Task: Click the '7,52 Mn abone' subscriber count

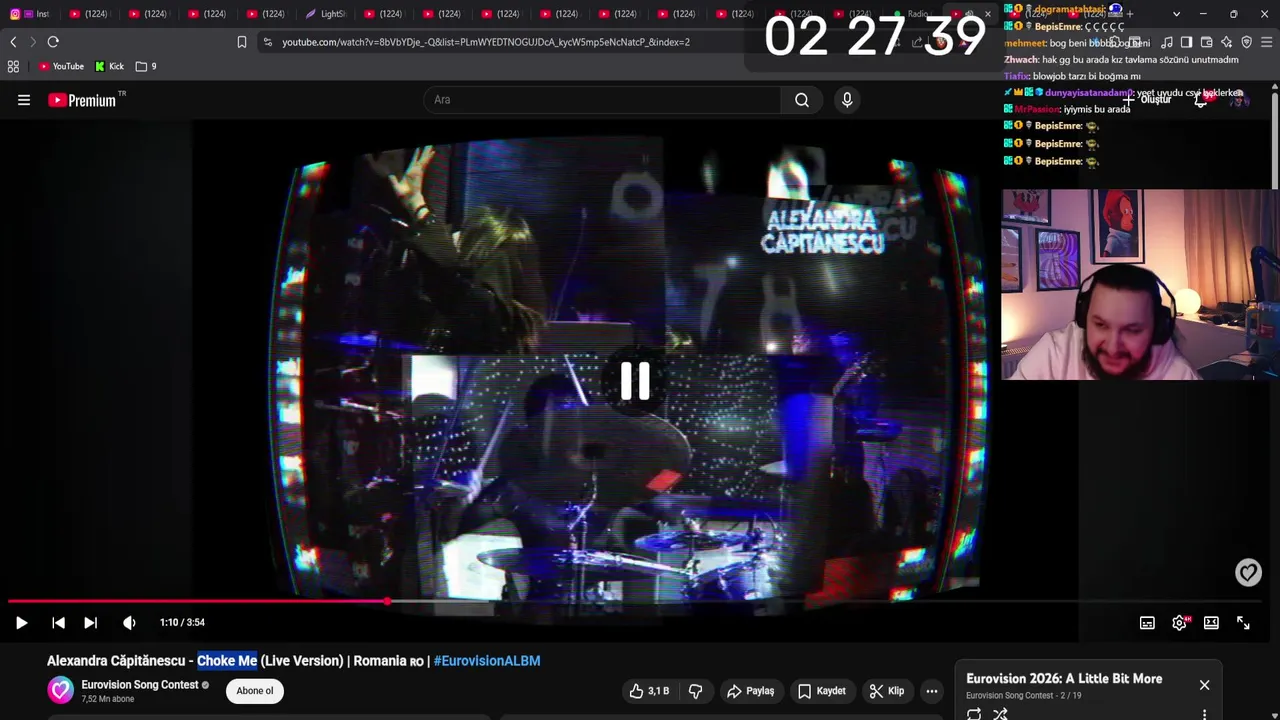Action: [108, 699]
